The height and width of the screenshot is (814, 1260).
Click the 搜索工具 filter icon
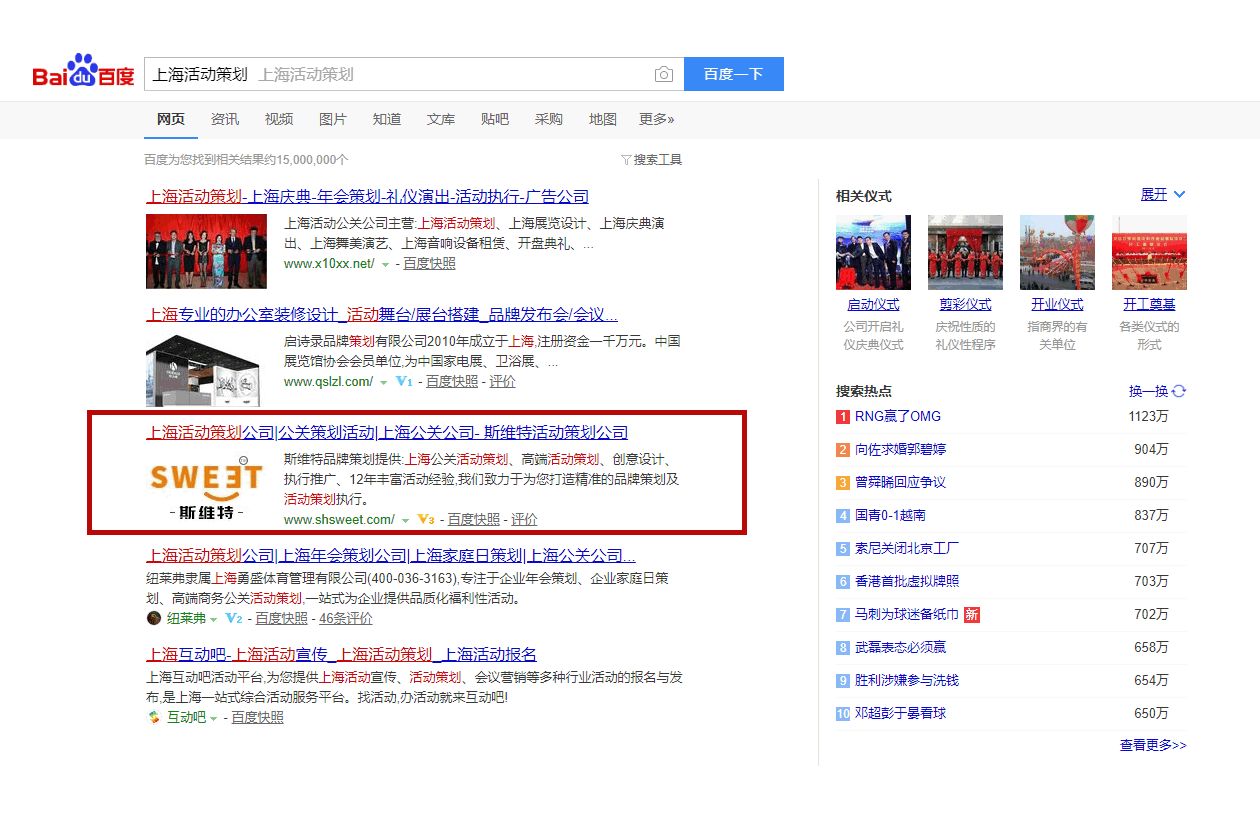626,160
